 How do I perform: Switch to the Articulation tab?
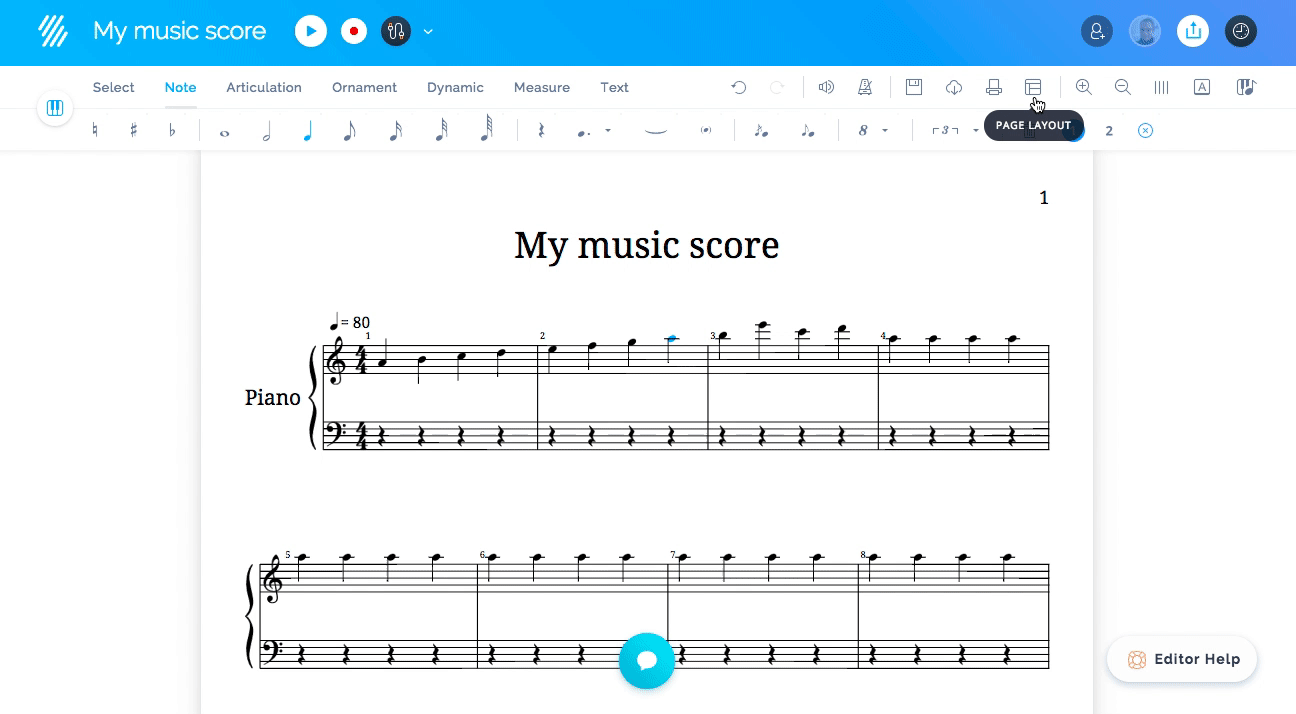point(264,88)
